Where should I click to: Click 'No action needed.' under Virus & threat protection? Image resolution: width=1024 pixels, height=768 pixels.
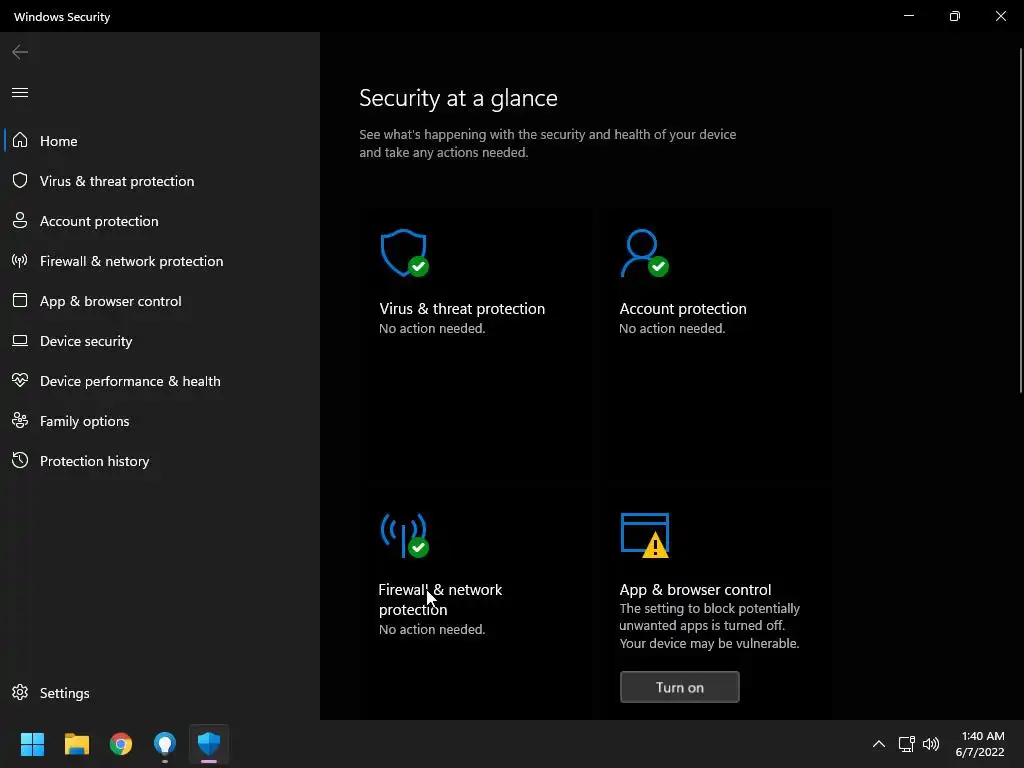pos(432,328)
